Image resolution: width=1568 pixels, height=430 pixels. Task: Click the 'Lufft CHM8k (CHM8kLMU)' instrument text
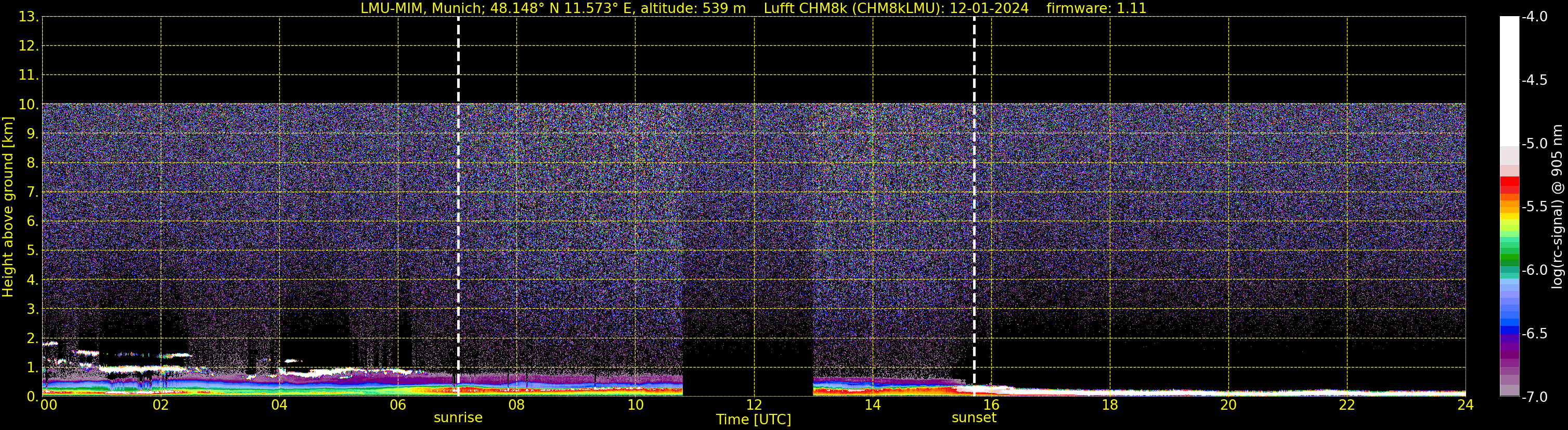click(x=851, y=8)
